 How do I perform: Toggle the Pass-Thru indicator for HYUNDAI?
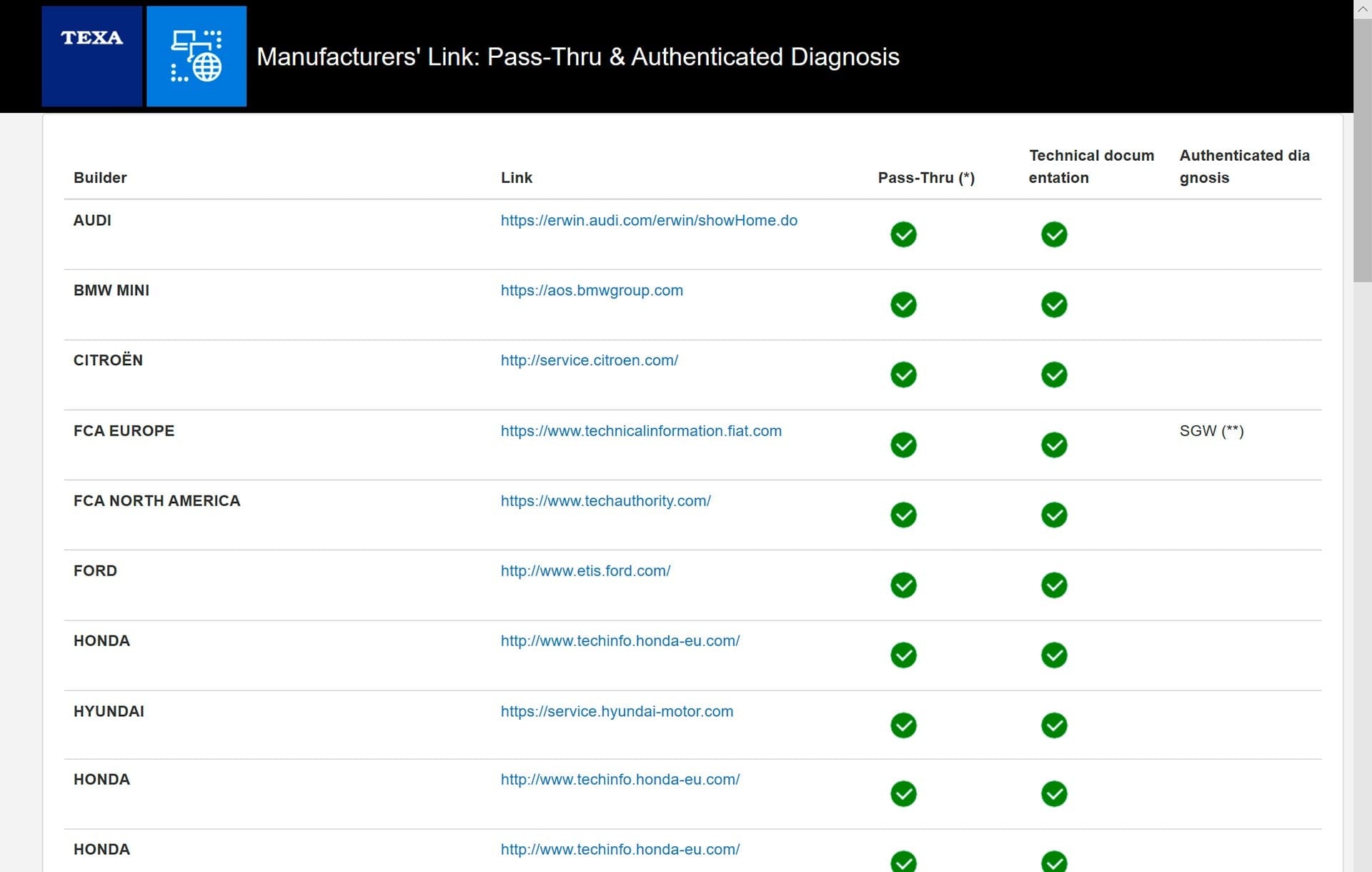(903, 725)
